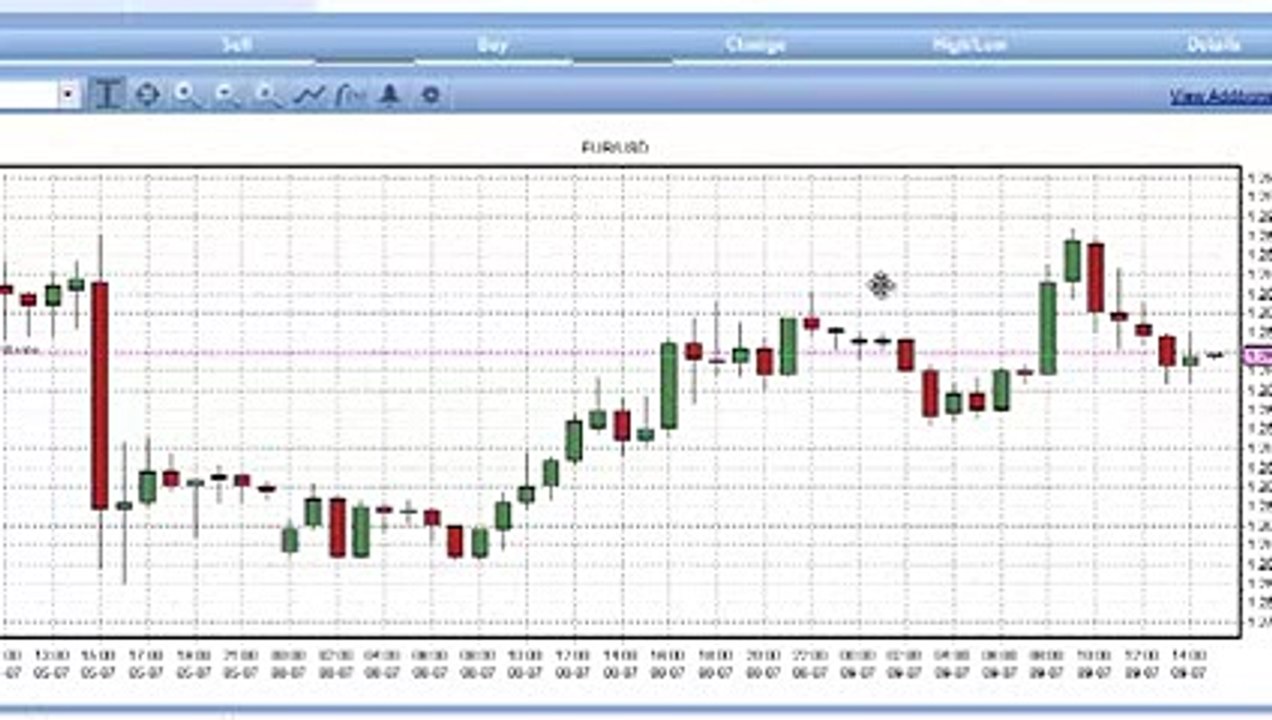The height and width of the screenshot is (720, 1272).
Task: Open the indicators f(x) tool
Action: 350,95
